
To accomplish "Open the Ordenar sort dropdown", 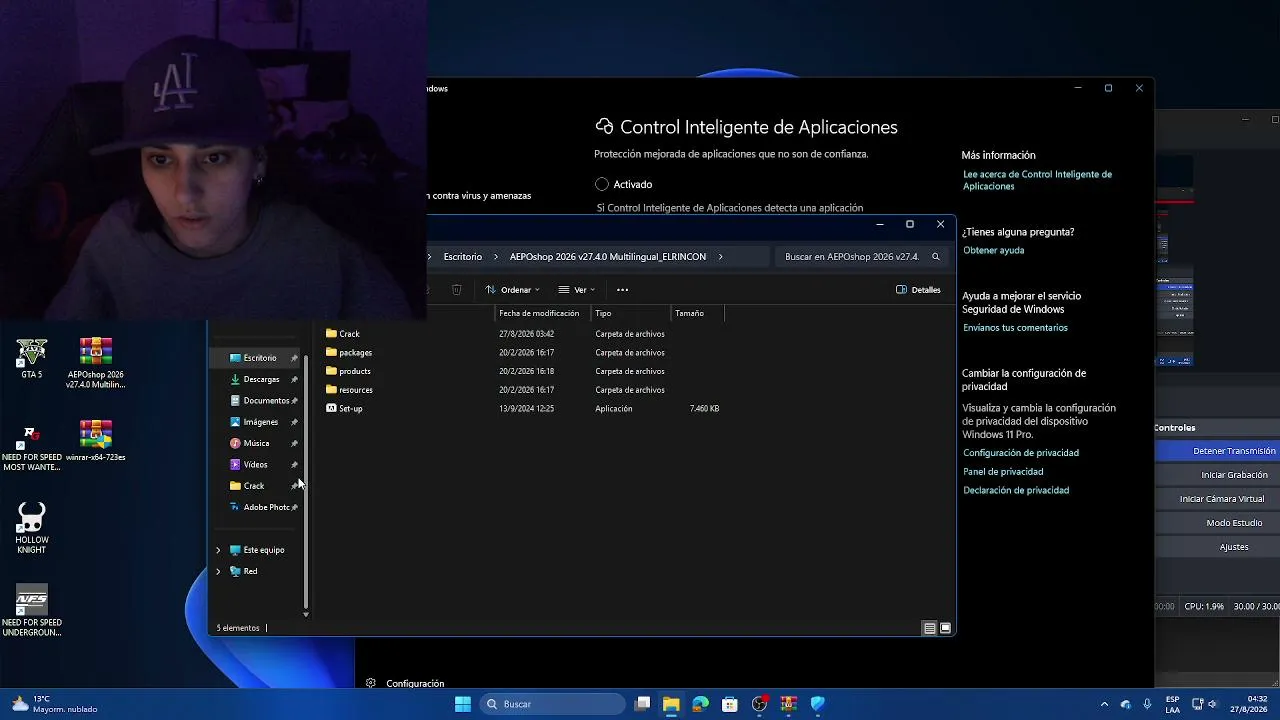I will (x=512, y=290).
